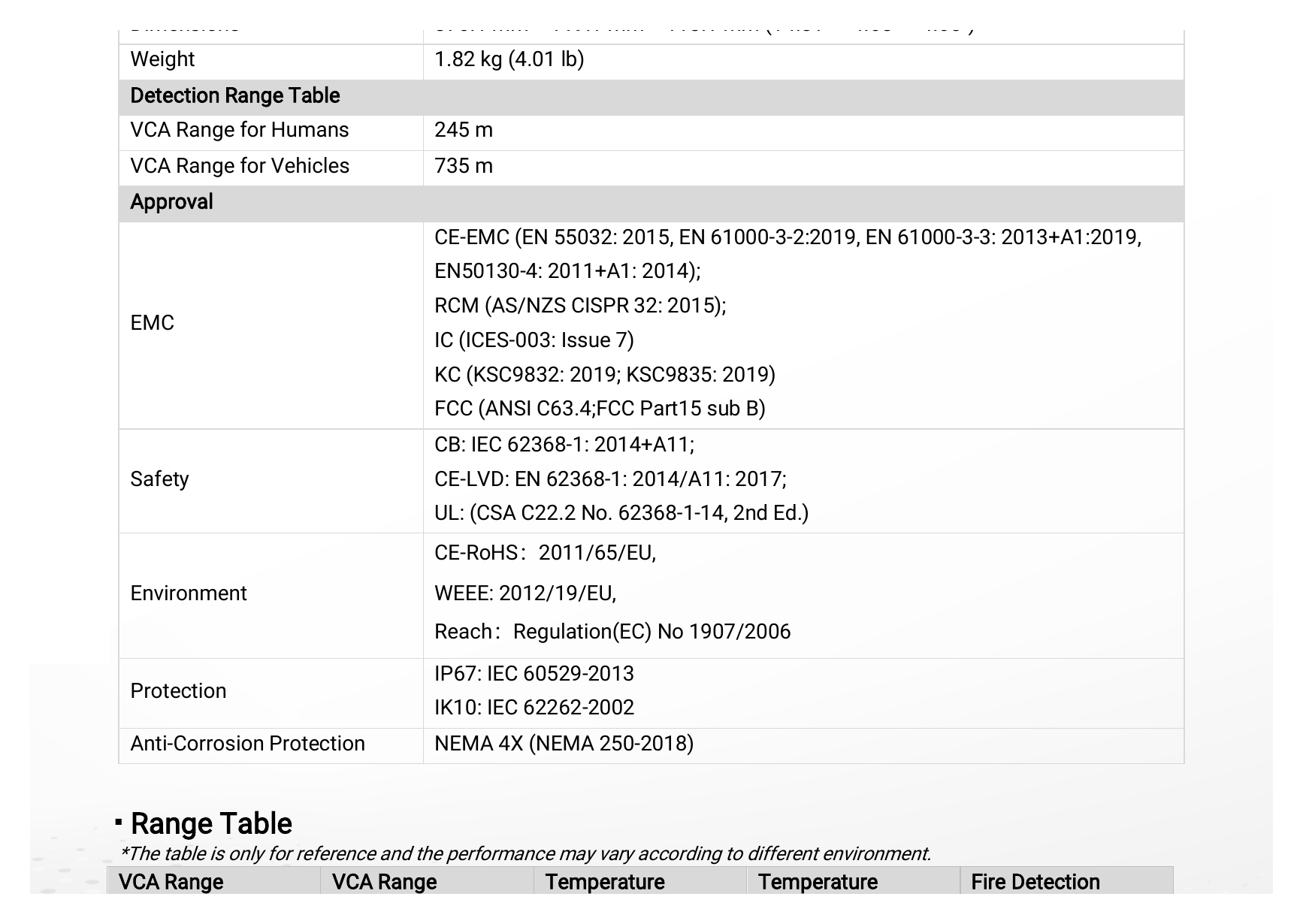This screenshot has width=1303, height=924.
Task: Select the Anti-Corrosion Protection label
Action: click(247, 744)
